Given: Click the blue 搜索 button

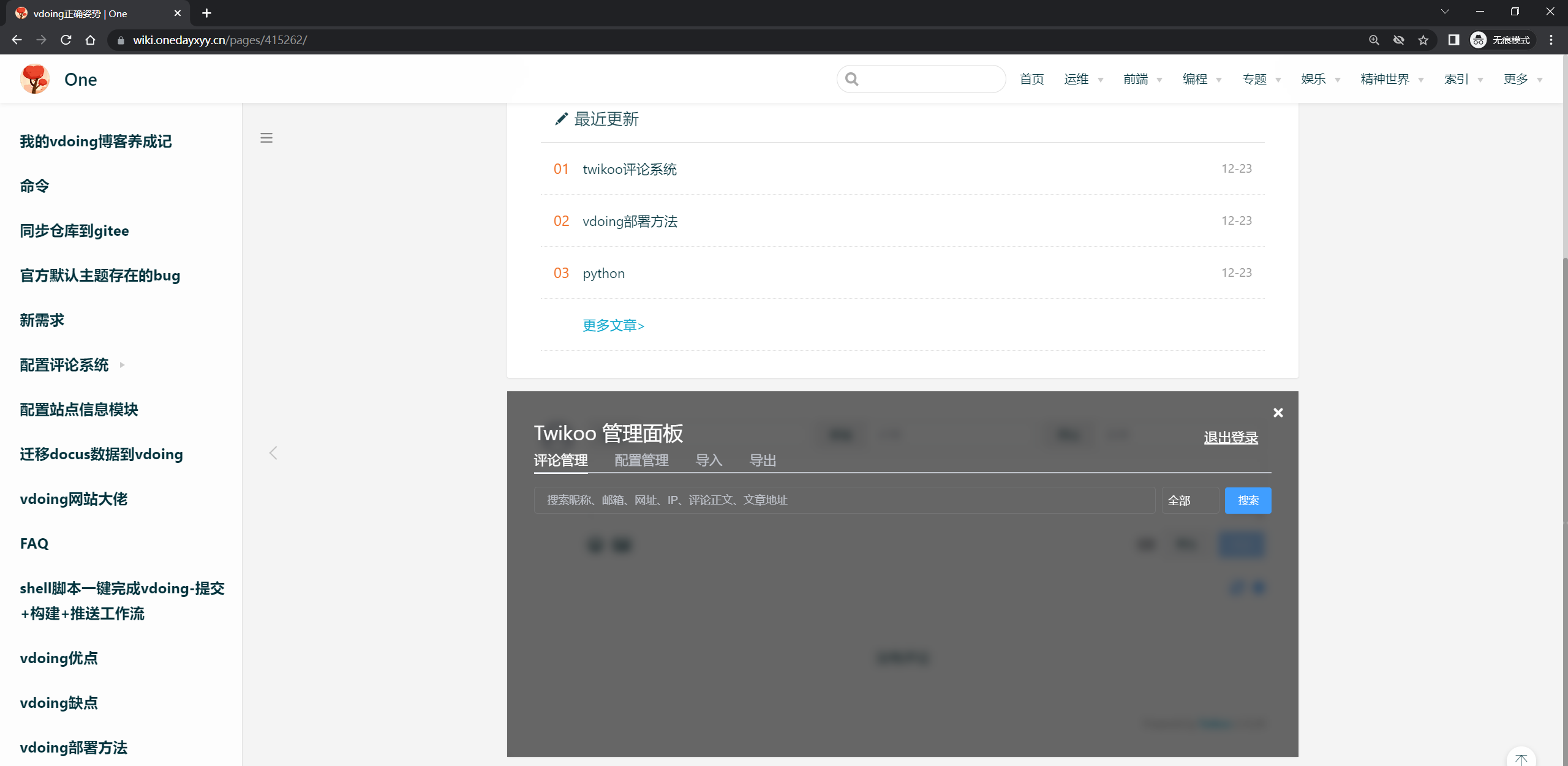Looking at the screenshot, I should pos(1248,500).
